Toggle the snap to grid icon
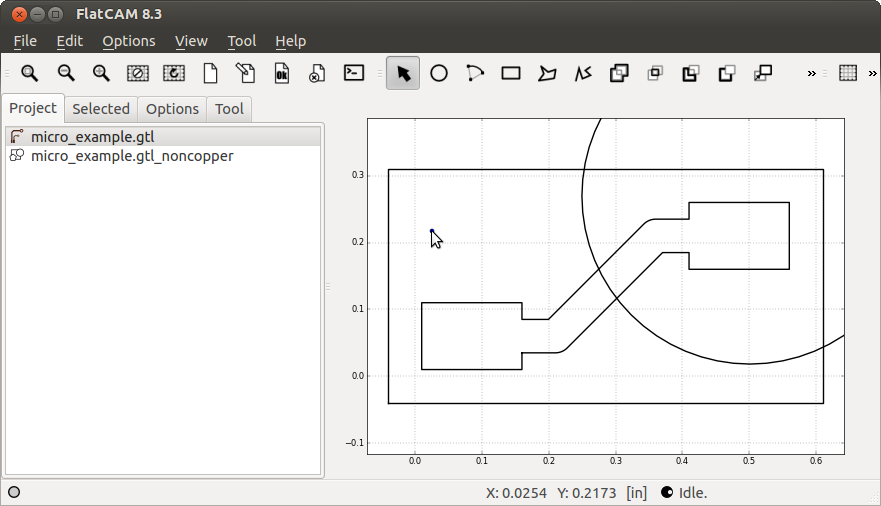 pos(848,73)
